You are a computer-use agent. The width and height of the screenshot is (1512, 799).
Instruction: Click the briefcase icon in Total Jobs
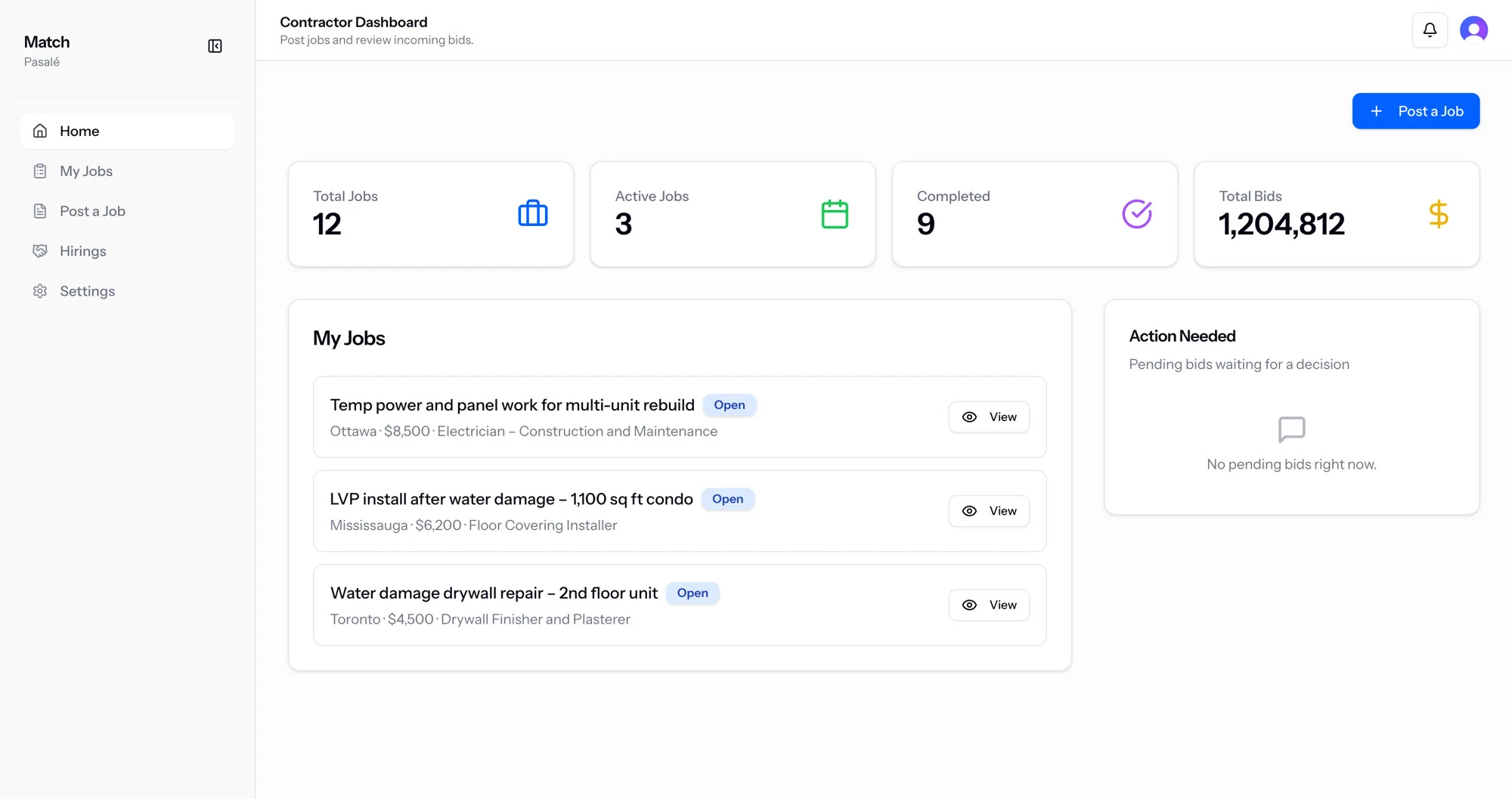[533, 214]
